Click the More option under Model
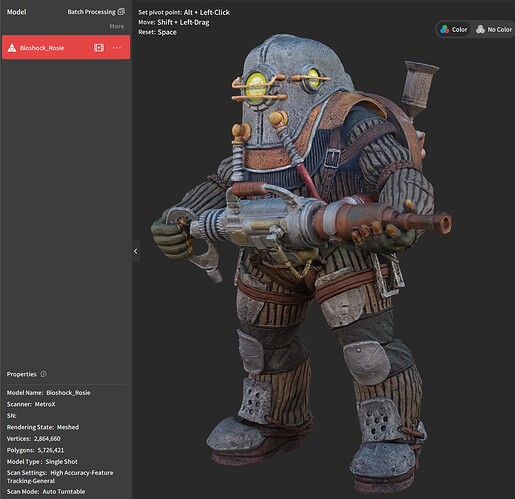 pos(117,26)
